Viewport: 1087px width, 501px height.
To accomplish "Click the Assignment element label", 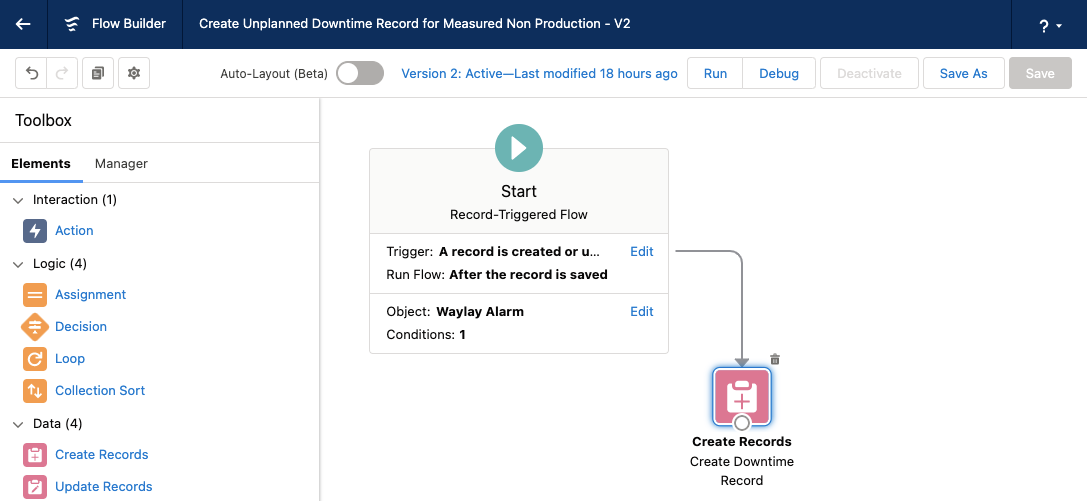I will pyautogui.click(x=91, y=295).
